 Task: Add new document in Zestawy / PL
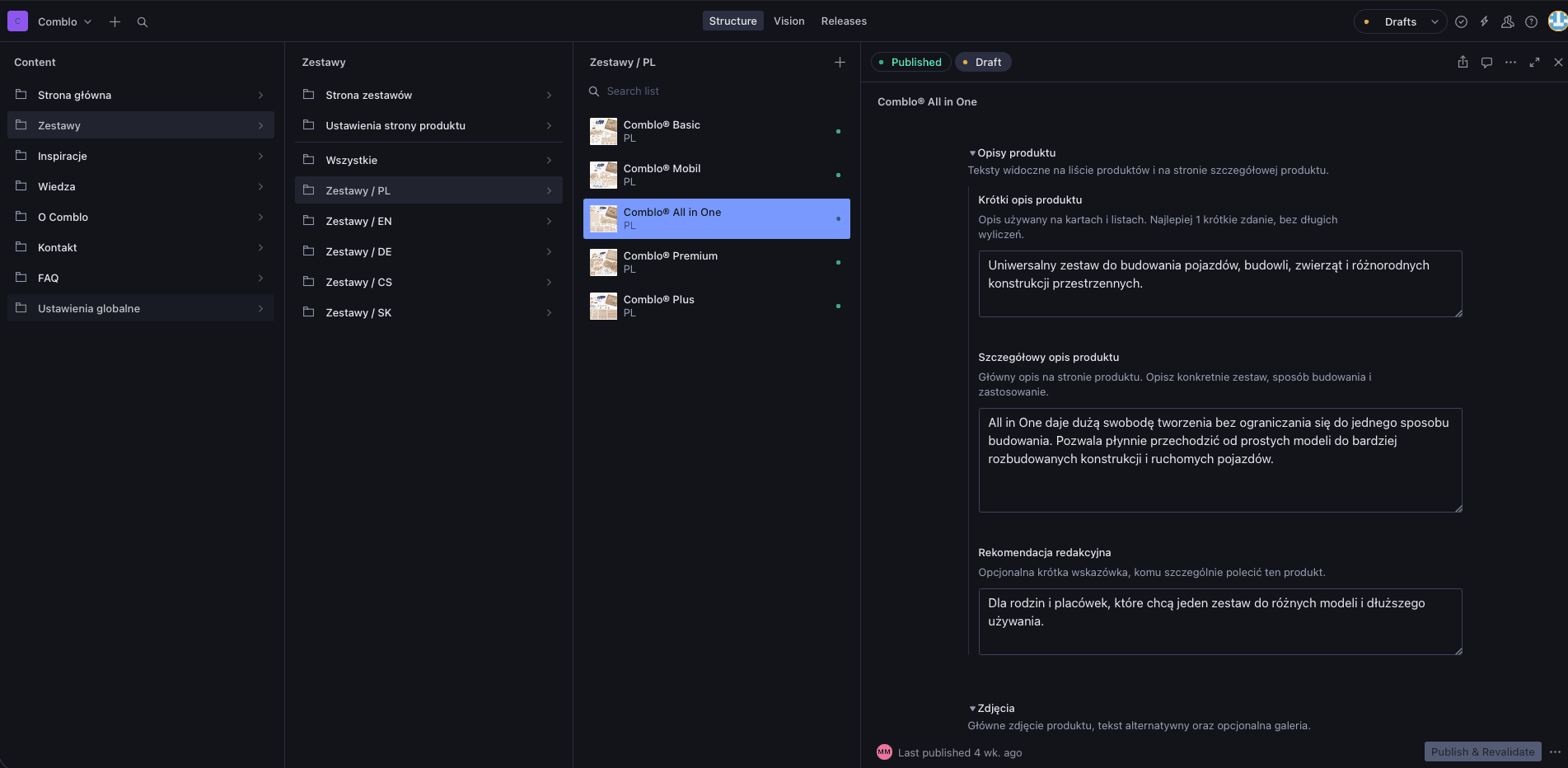[840, 62]
